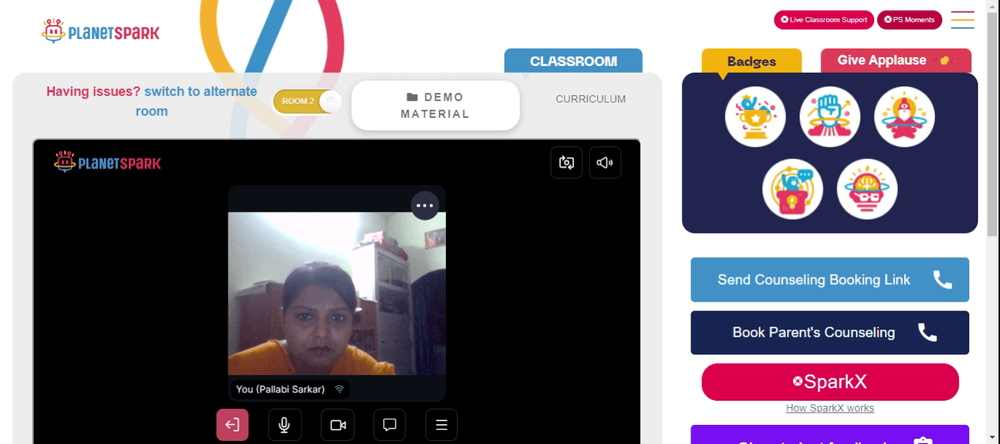The image size is (1000, 444).
Task: Open Live Classroom Support
Action: click(x=824, y=20)
